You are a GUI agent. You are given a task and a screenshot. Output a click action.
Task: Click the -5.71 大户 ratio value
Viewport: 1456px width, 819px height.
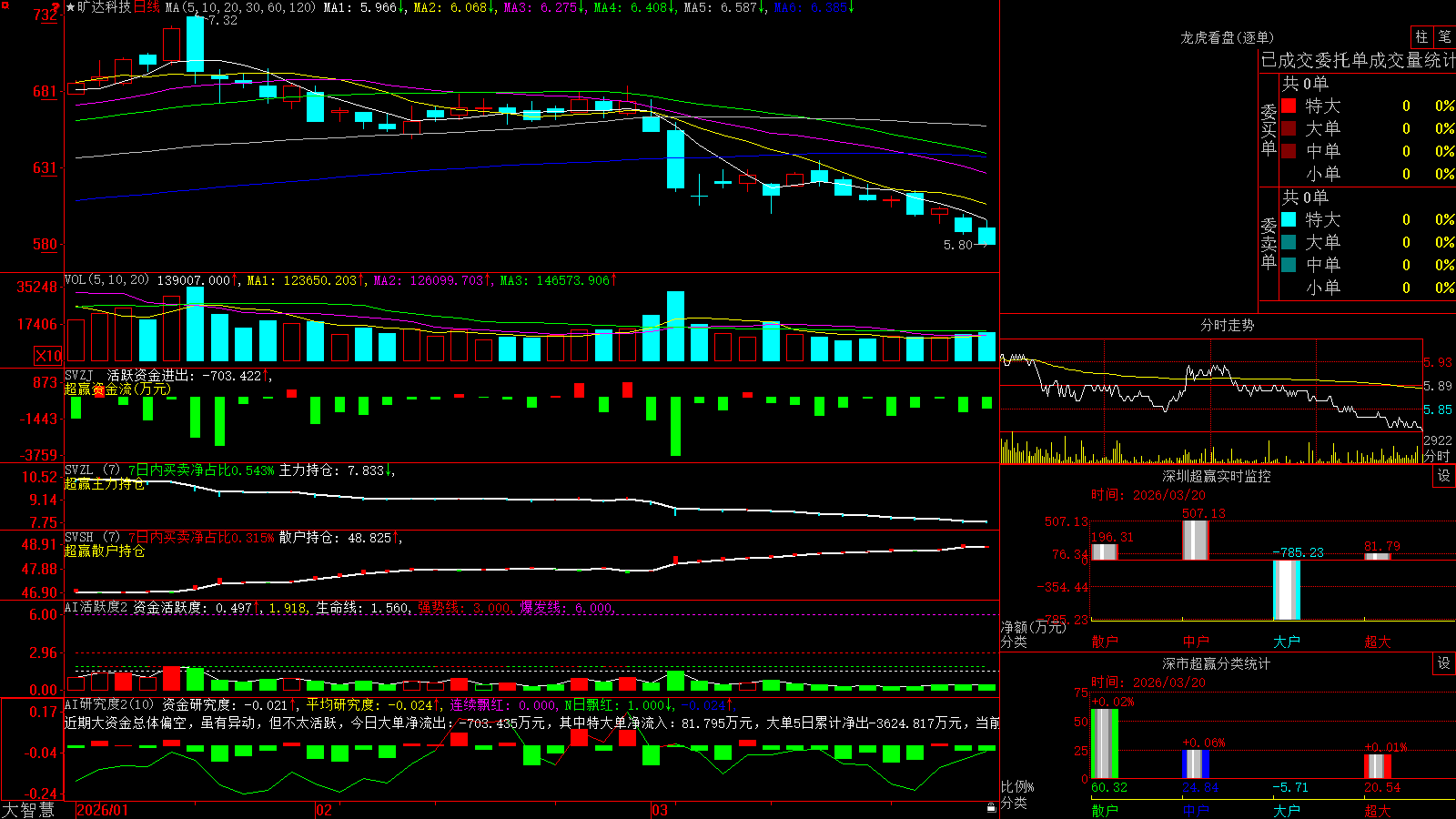pyautogui.click(x=1289, y=787)
